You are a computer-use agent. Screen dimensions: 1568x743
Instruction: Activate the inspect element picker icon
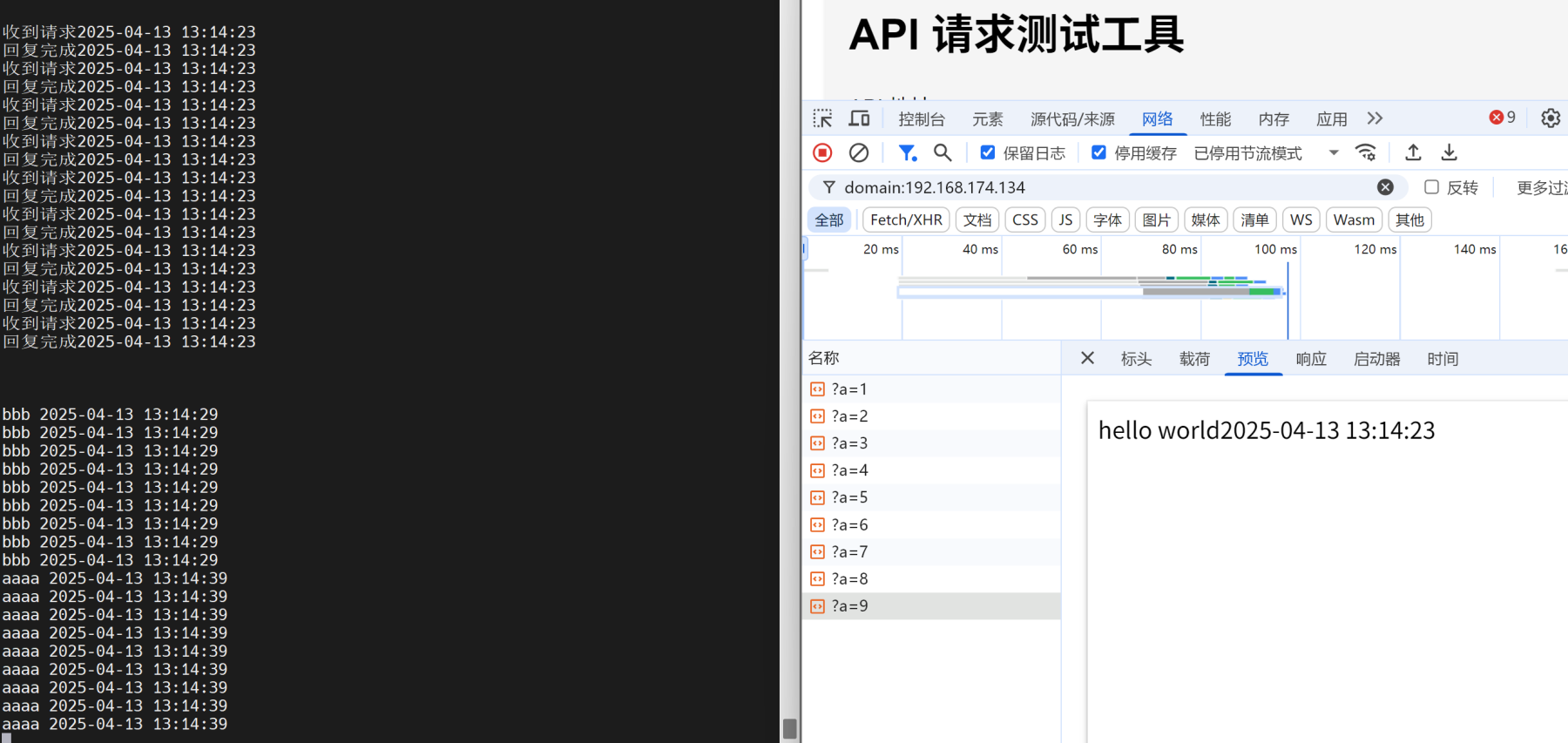[822, 118]
